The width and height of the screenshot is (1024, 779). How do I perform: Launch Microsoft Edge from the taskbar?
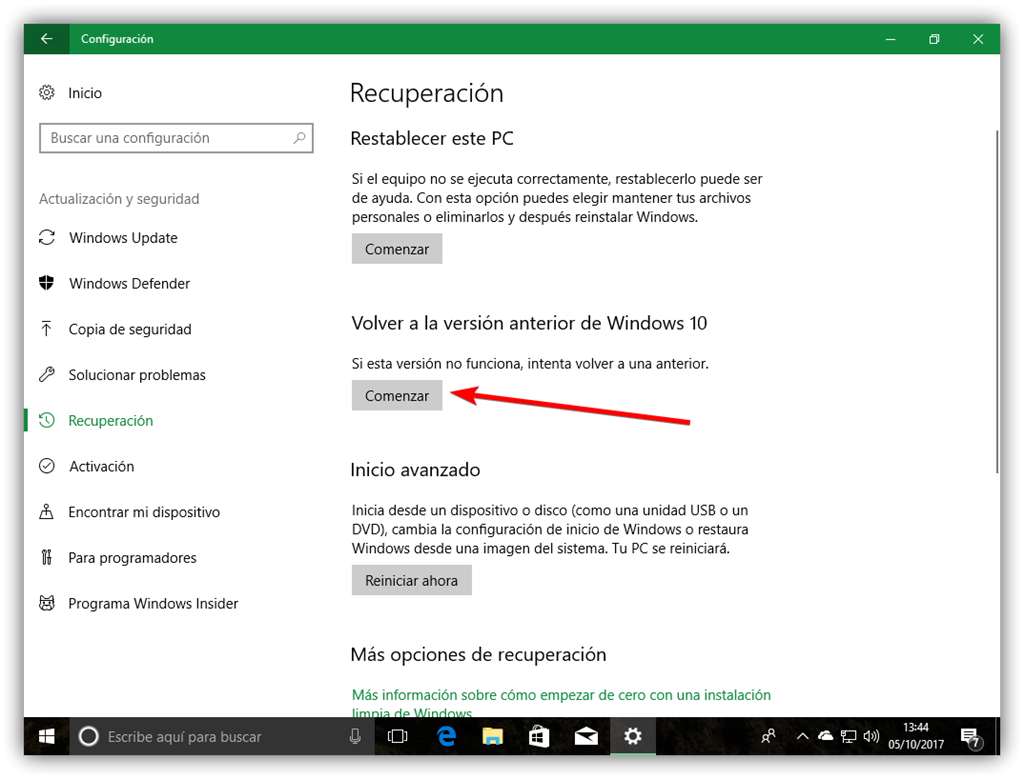coord(447,737)
